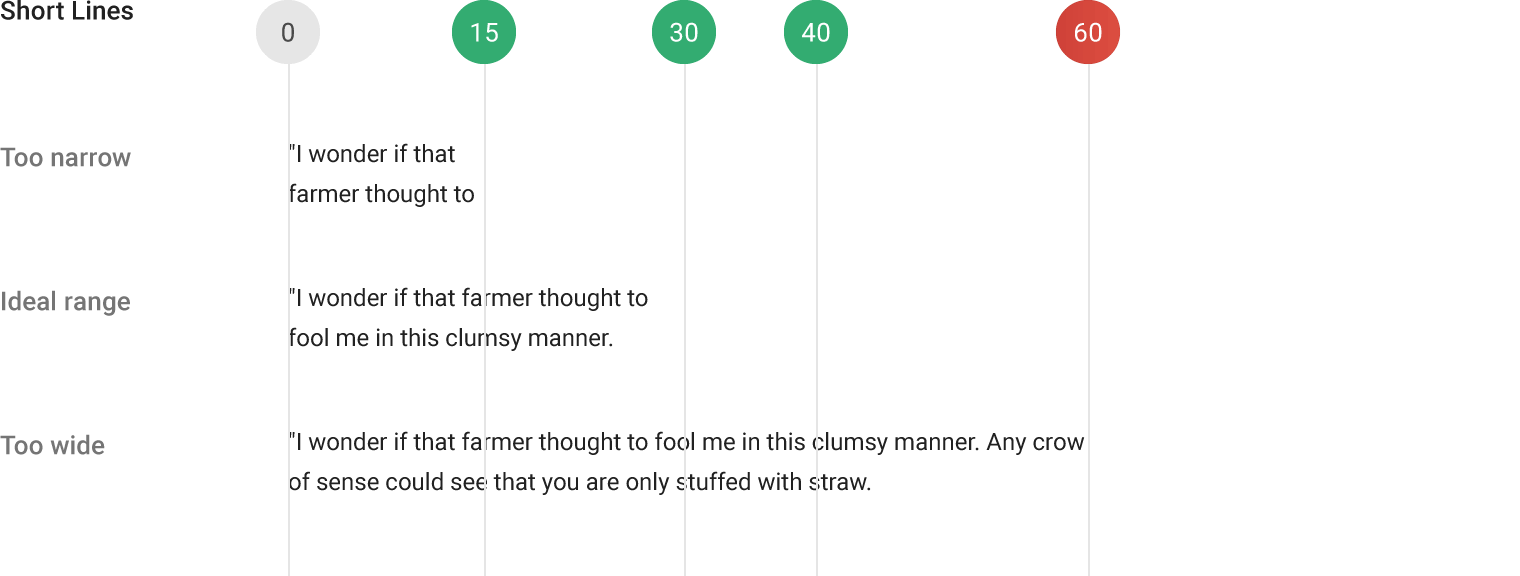Click the text line "farmer thought to"

pyautogui.click(x=382, y=194)
